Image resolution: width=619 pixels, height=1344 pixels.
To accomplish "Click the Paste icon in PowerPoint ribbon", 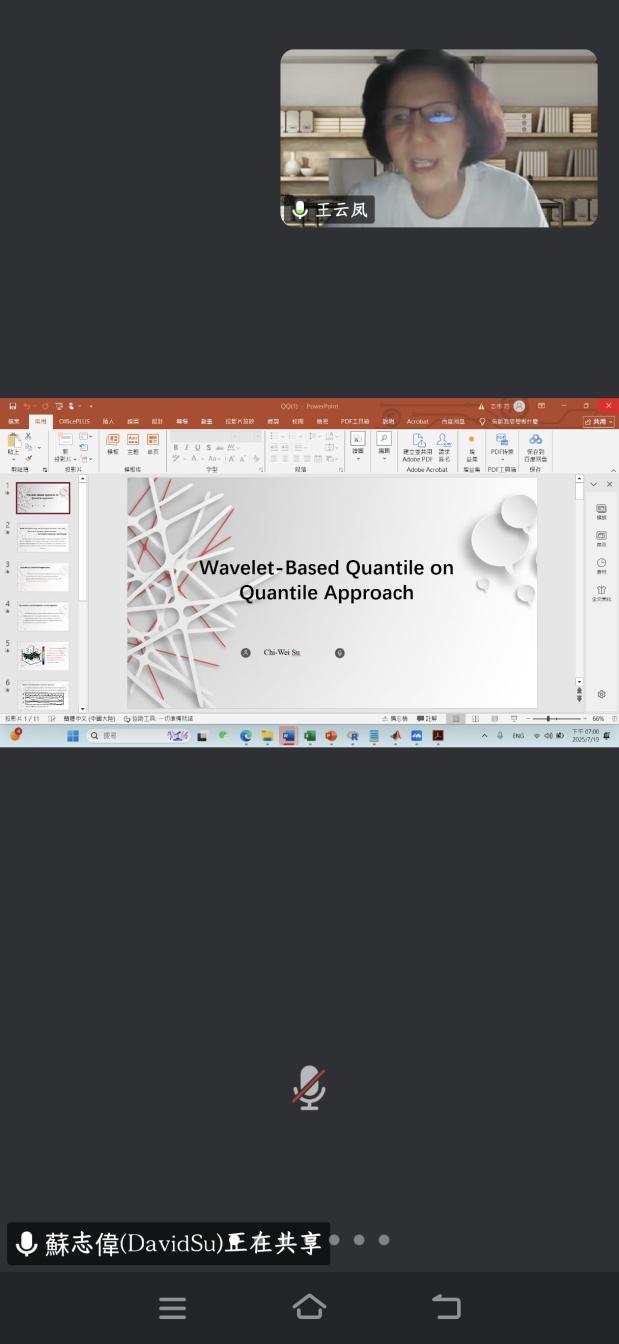I will point(14,441).
